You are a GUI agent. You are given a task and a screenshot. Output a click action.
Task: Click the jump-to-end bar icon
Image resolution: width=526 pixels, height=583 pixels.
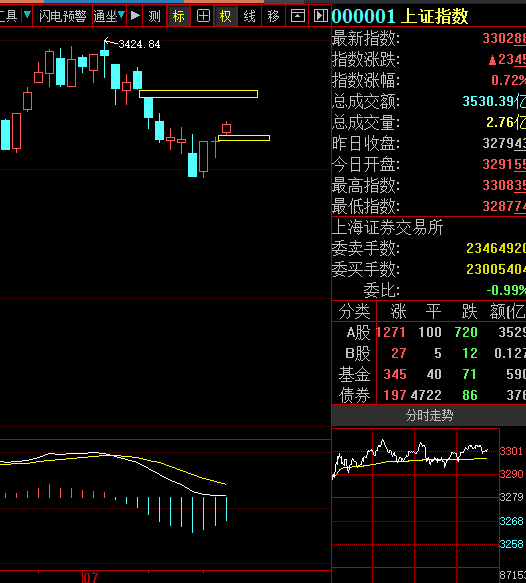pos(320,16)
